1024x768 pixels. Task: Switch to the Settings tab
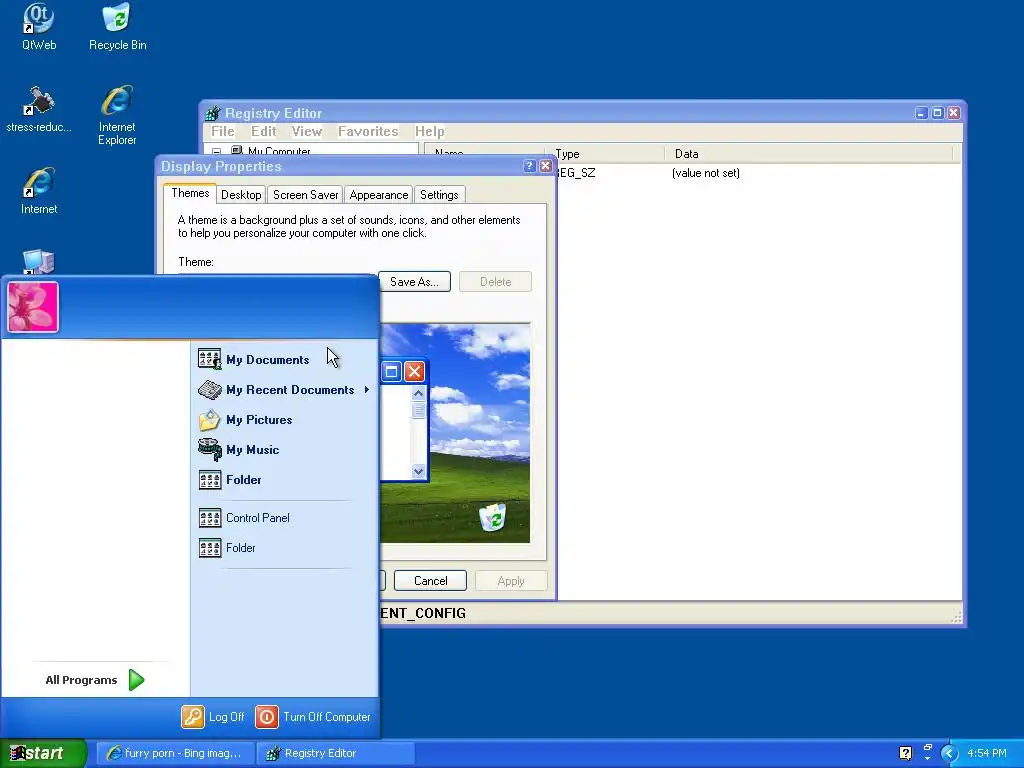click(439, 195)
